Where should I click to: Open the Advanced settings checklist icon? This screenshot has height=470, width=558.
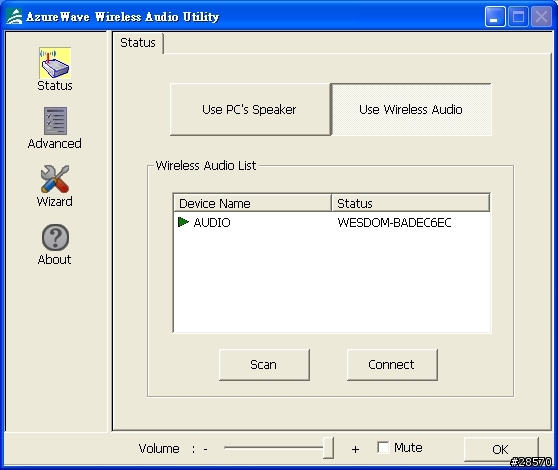coord(55,121)
